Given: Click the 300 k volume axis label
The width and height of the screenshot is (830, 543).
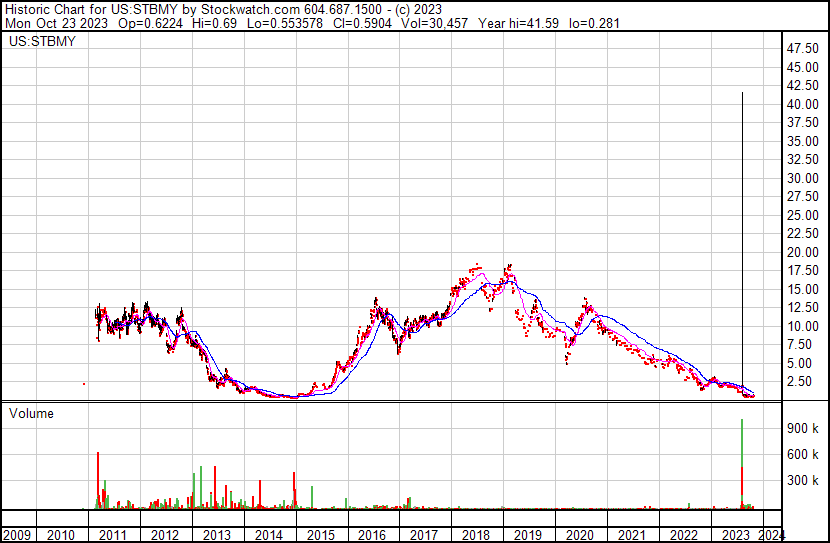Looking at the screenshot, I should (x=802, y=480).
